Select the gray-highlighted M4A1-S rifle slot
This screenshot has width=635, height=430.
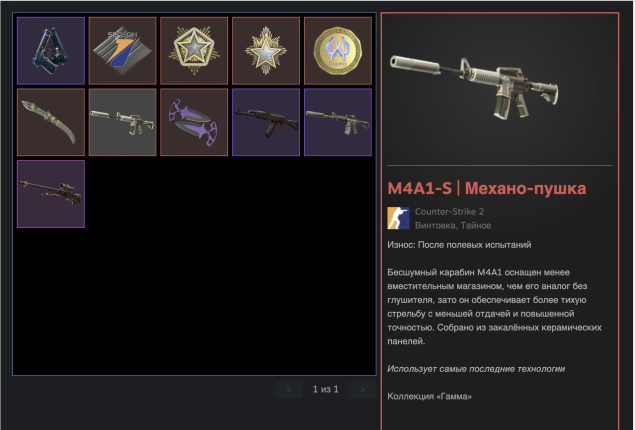[122, 122]
